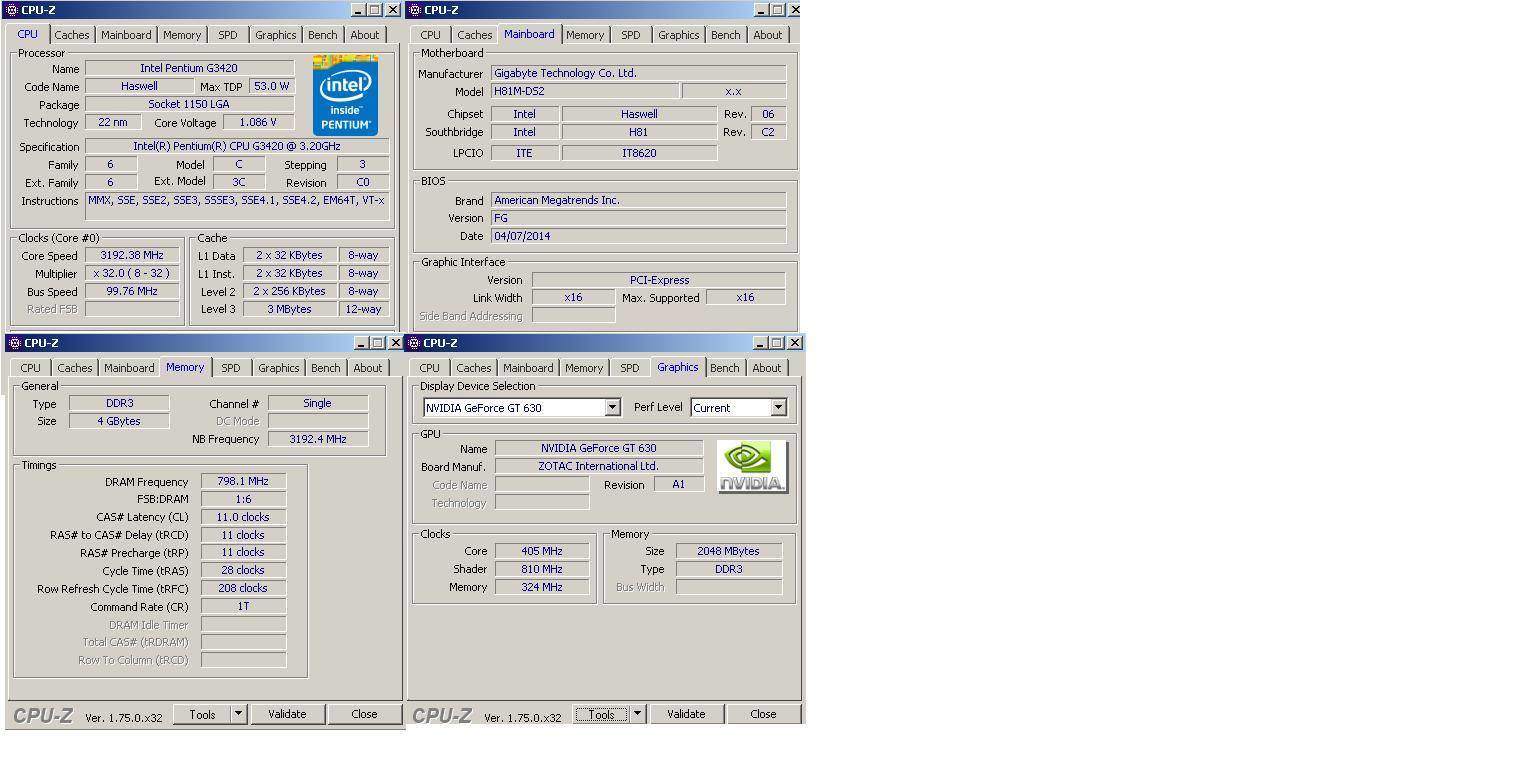Open About tab in the Mainboard window
This screenshot has width=1538, height=759.
(x=768, y=35)
